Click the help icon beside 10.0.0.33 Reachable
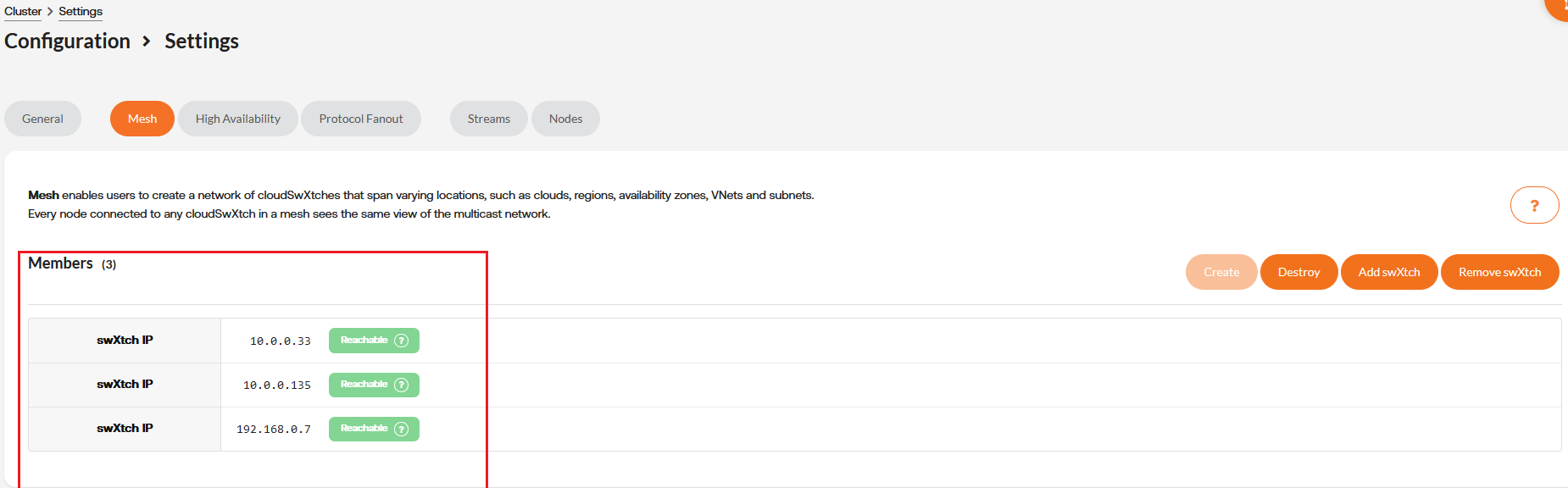 402,341
